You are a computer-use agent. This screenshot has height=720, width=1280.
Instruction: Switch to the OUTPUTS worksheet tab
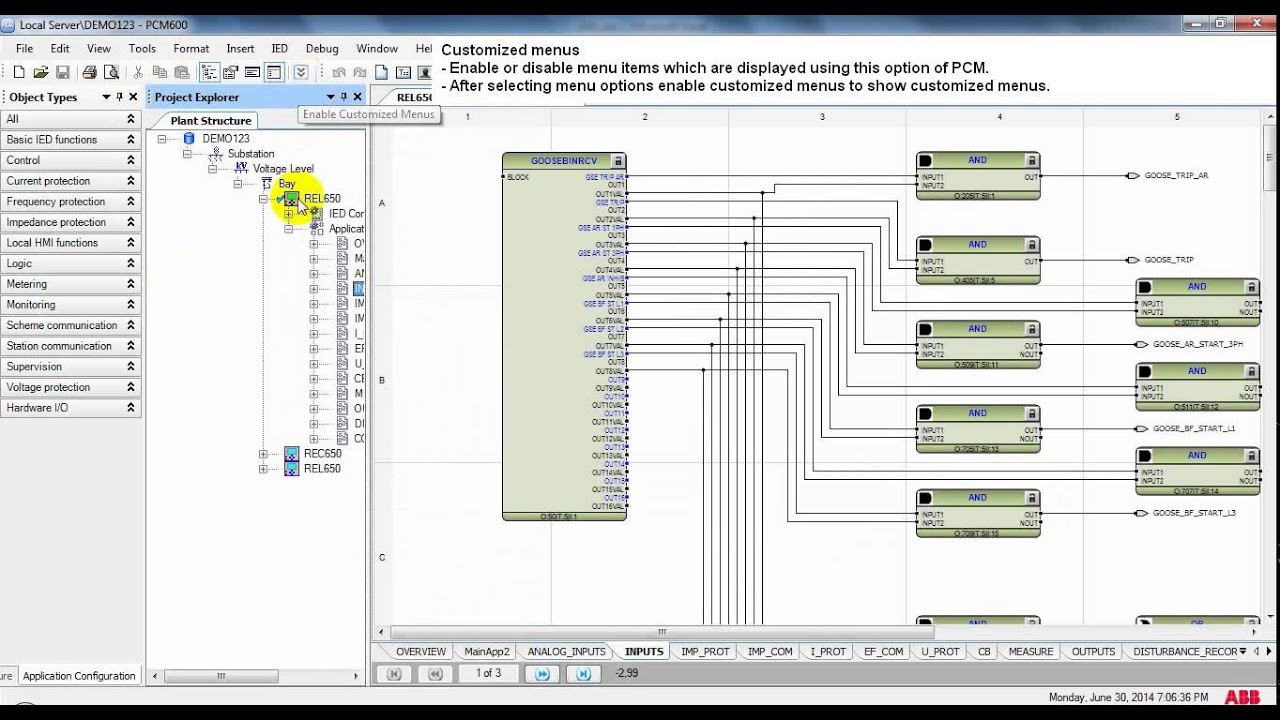click(1093, 651)
